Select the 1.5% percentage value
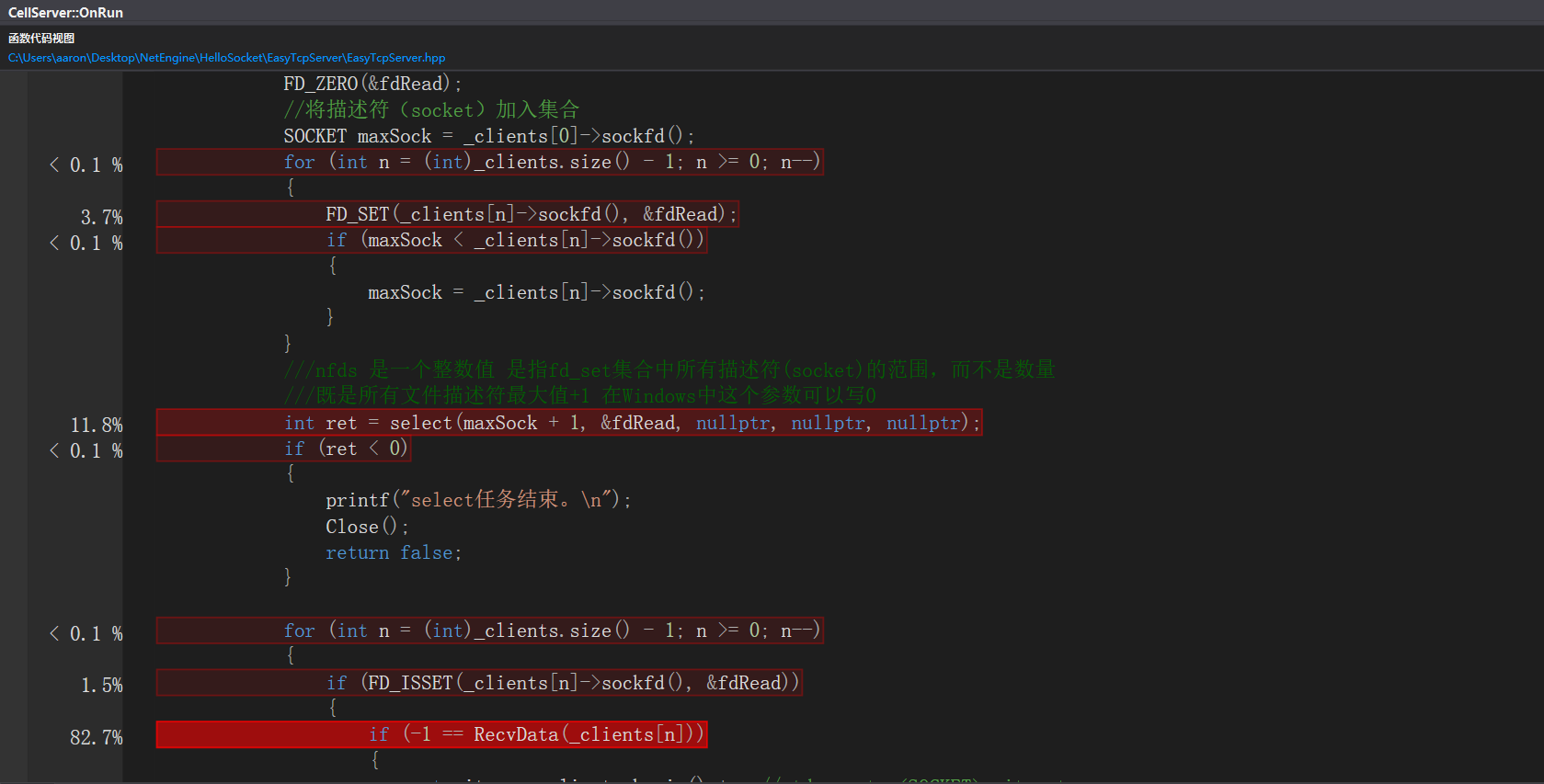Screen dimensions: 1544x784 (101, 686)
